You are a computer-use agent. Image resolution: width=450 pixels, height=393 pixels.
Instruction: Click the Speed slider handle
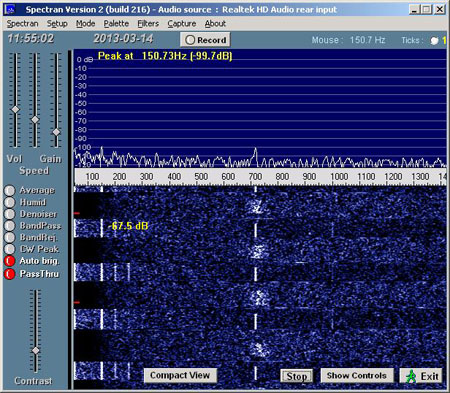35,120
